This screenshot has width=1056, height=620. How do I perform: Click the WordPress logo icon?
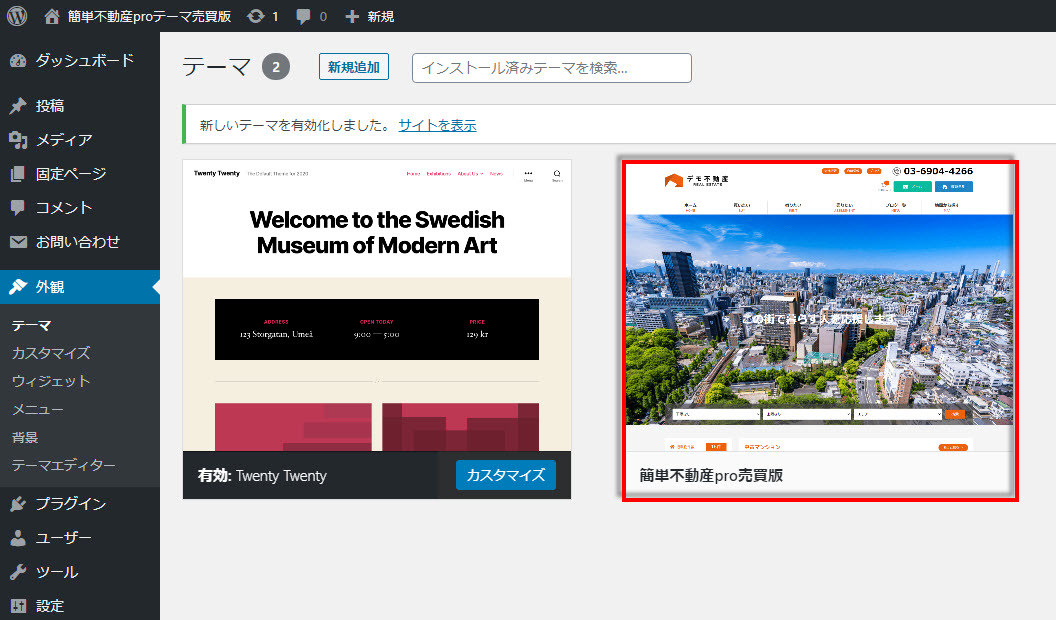click(20, 16)
